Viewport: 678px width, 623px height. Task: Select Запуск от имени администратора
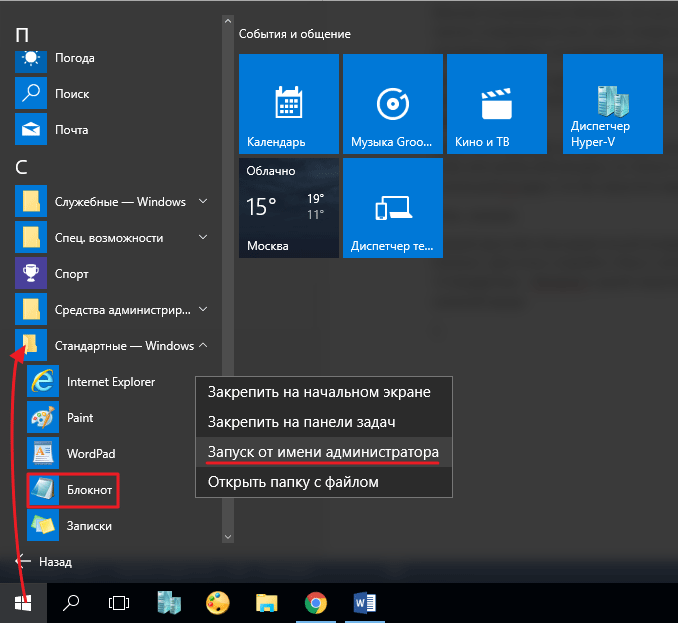323,452
